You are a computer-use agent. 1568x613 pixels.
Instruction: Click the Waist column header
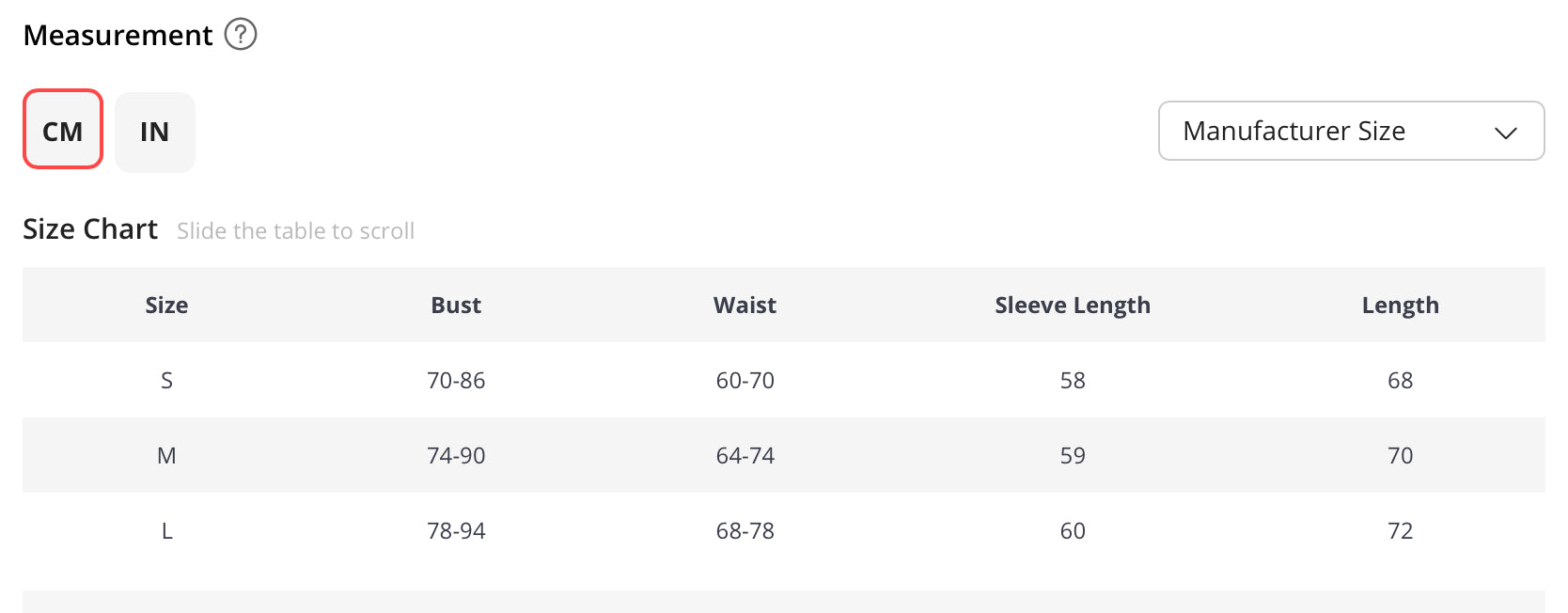click(745, 306)
